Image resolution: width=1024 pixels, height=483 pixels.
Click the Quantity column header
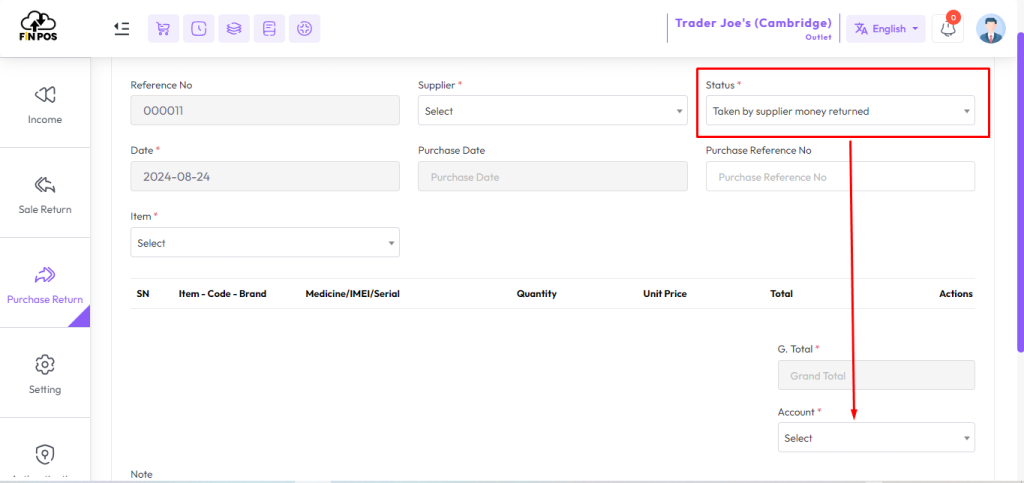click(537, 294)
